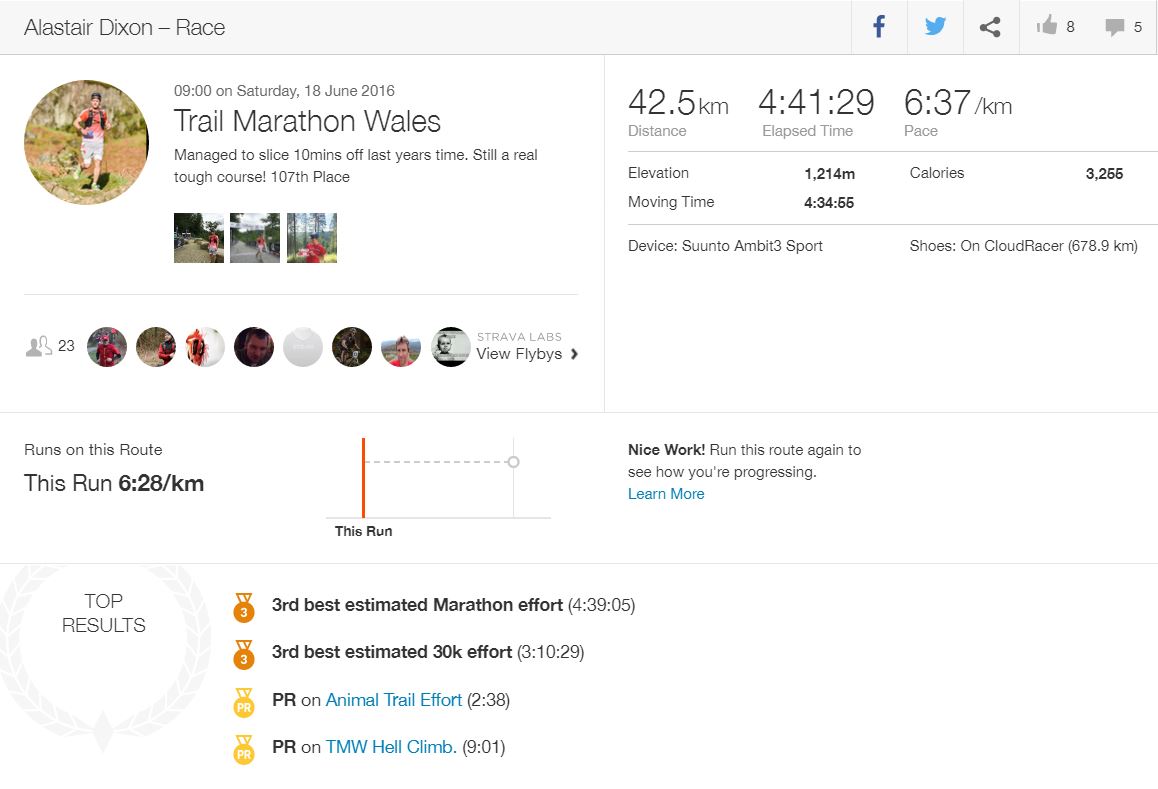Click the kudos people icon showing 23
This screenshot has height=789, width=1158.
tap(39, 346)
